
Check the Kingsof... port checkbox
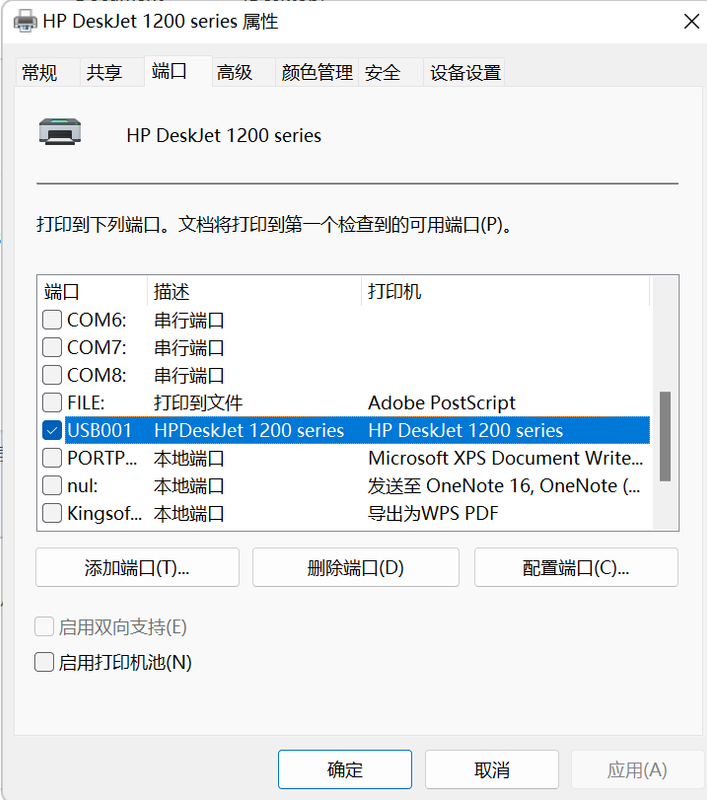tap(52, 513)
